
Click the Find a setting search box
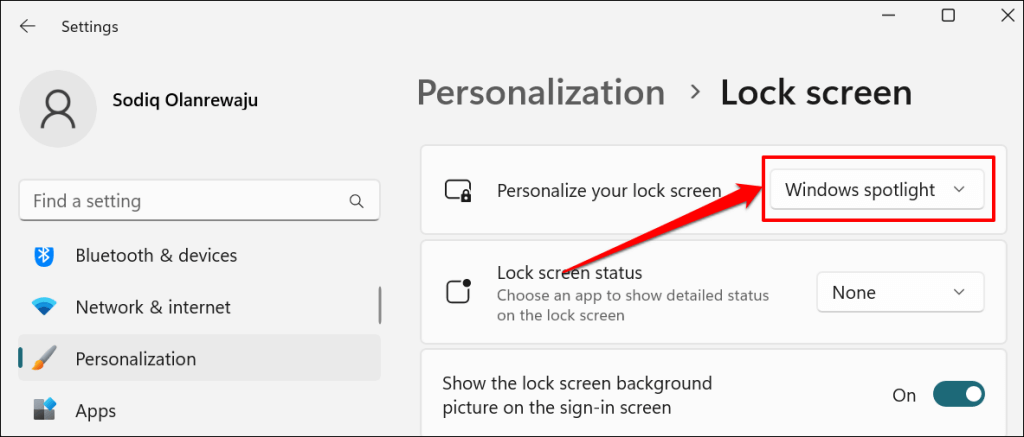tap(185, 201)
